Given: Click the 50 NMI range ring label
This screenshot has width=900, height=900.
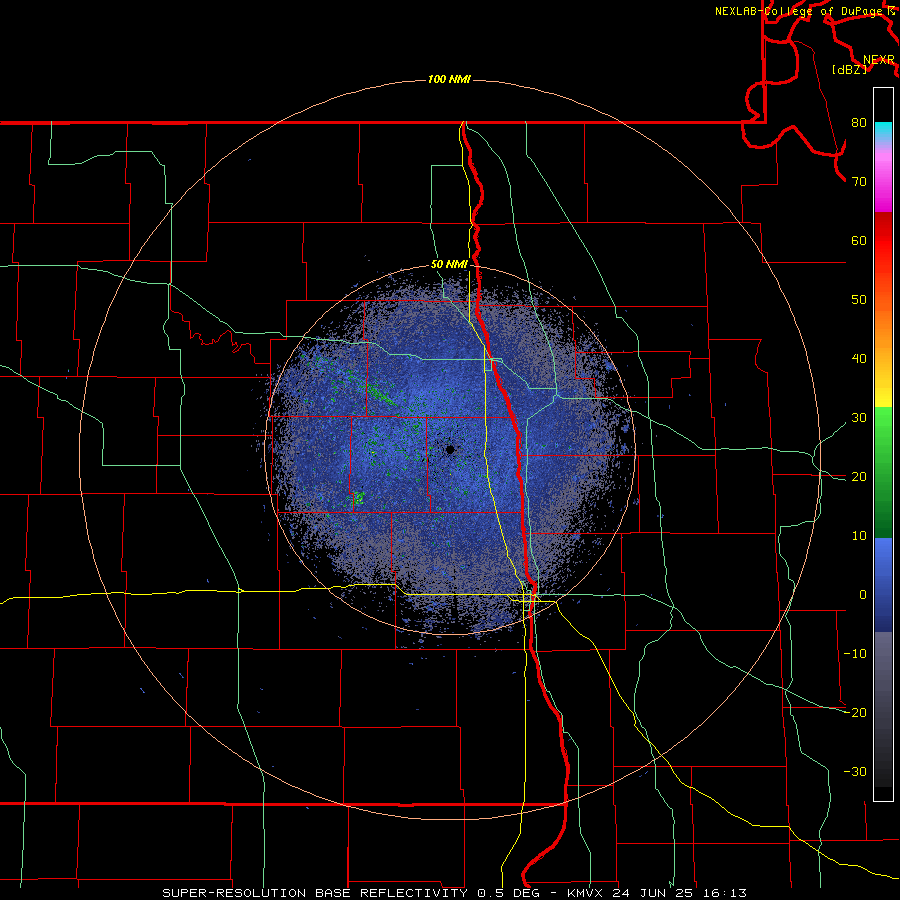Looking at the screenshot, I should coord(449,265).
